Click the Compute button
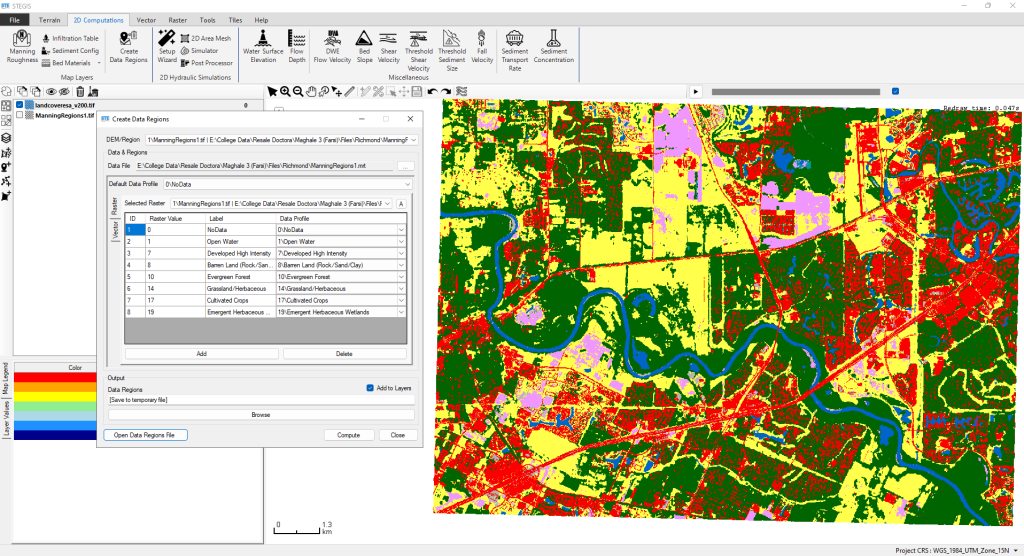This screenshot has width=1024, height=556. click(349, 435)
